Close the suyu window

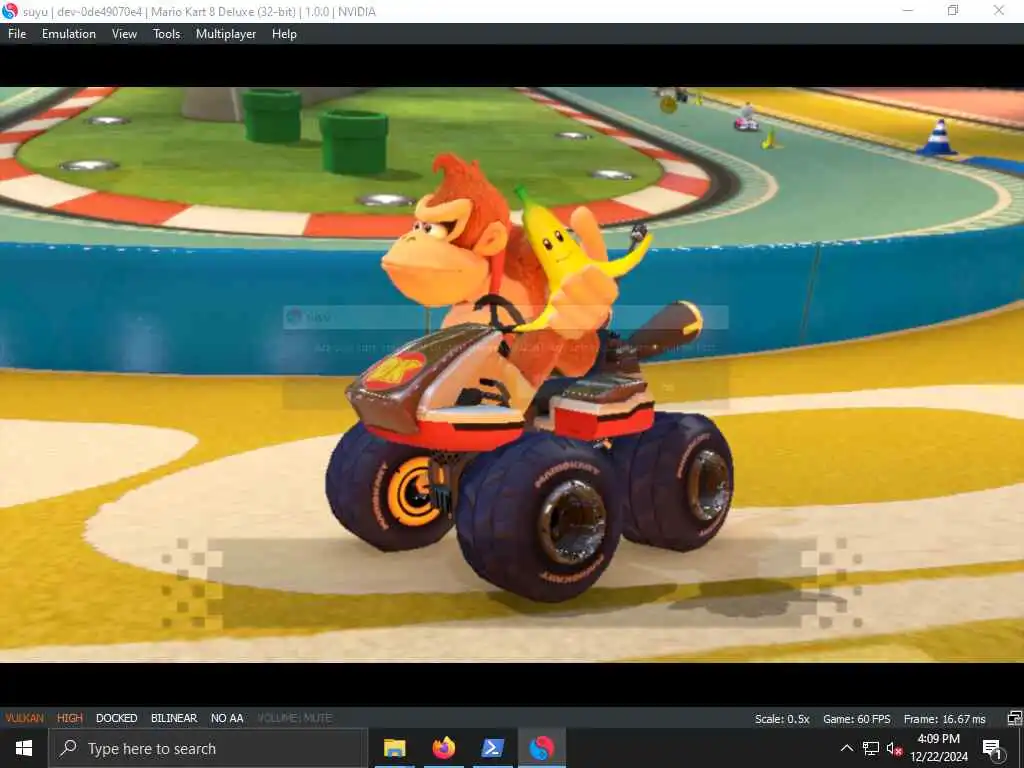pos(999,11)
